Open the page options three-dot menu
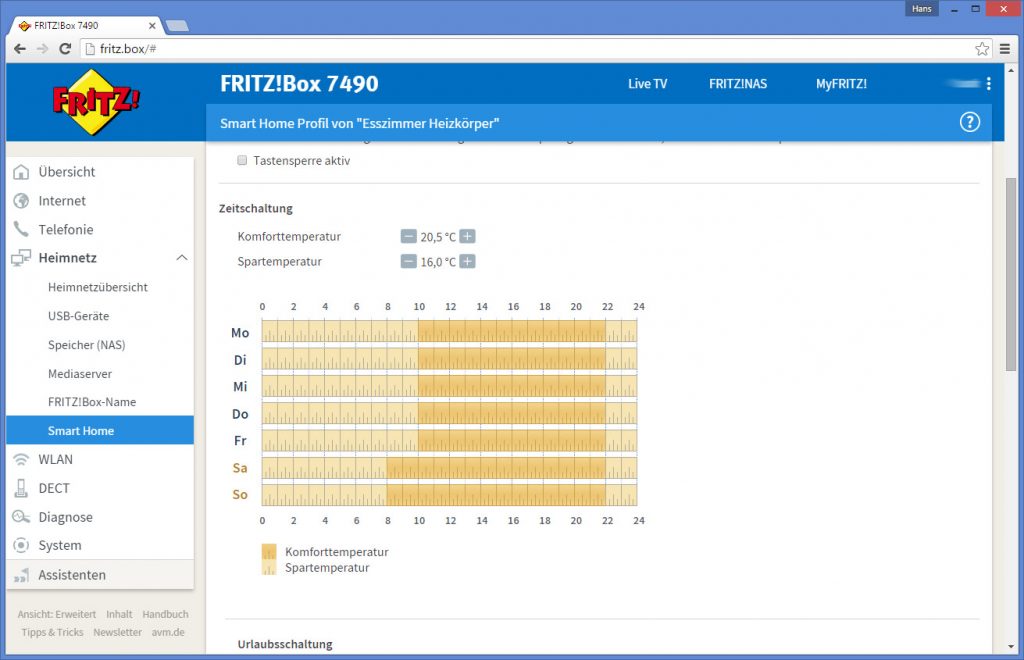The height and width of the screenshot is (660, 1024). coord(989,85)
